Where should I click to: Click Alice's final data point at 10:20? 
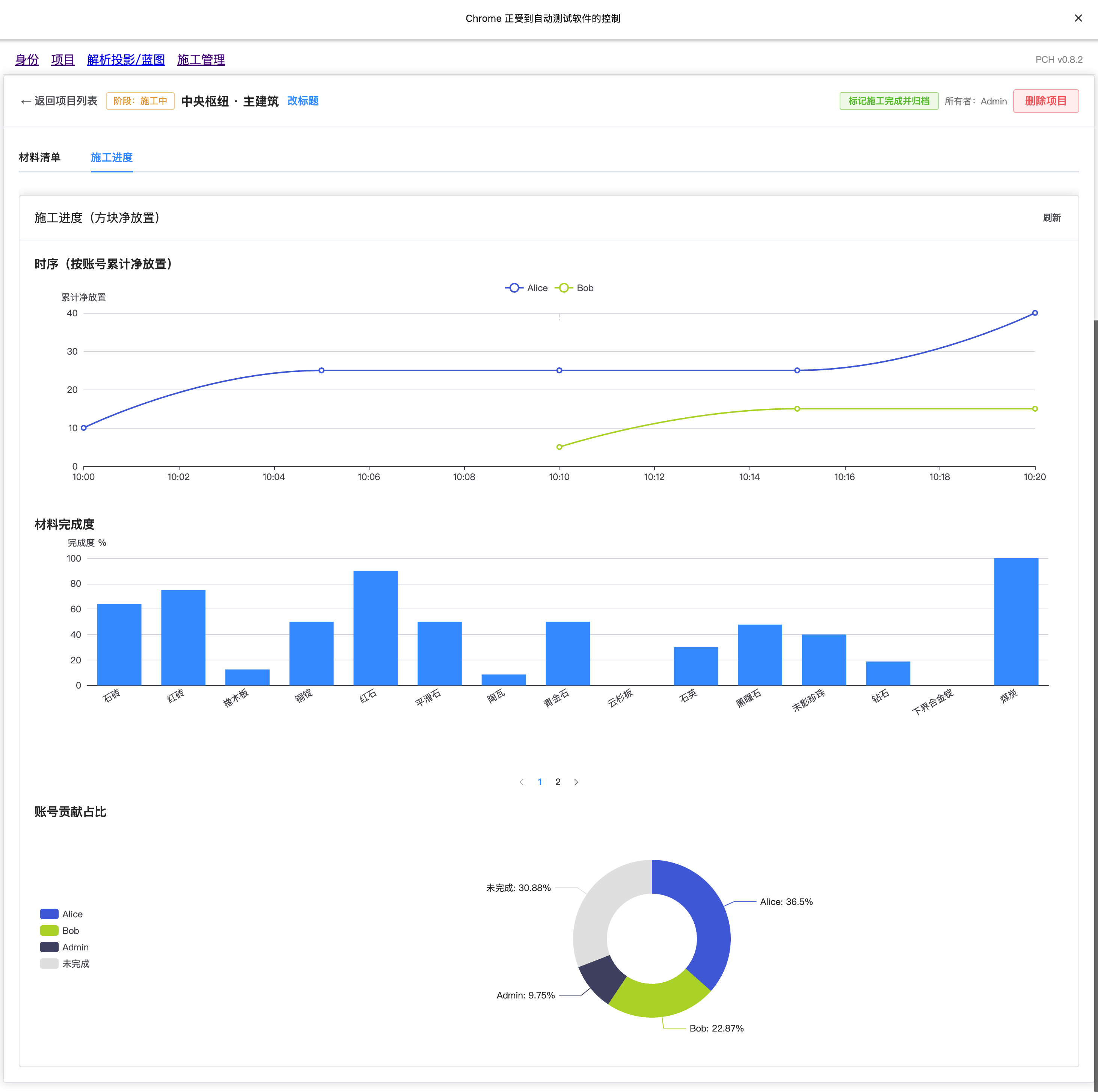tap(1034, 313)
